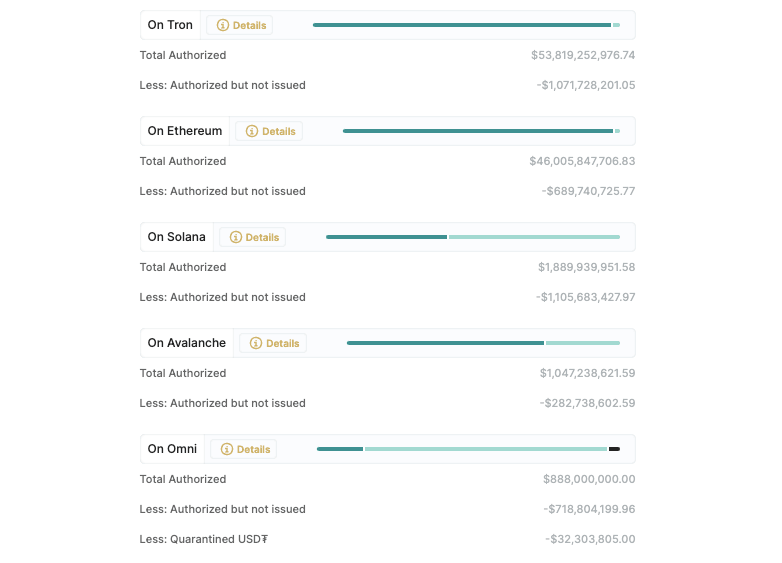Click the info icon in Solana Details
The width and height of the screenshot is (782, 563).
click(x=236, y=237)
